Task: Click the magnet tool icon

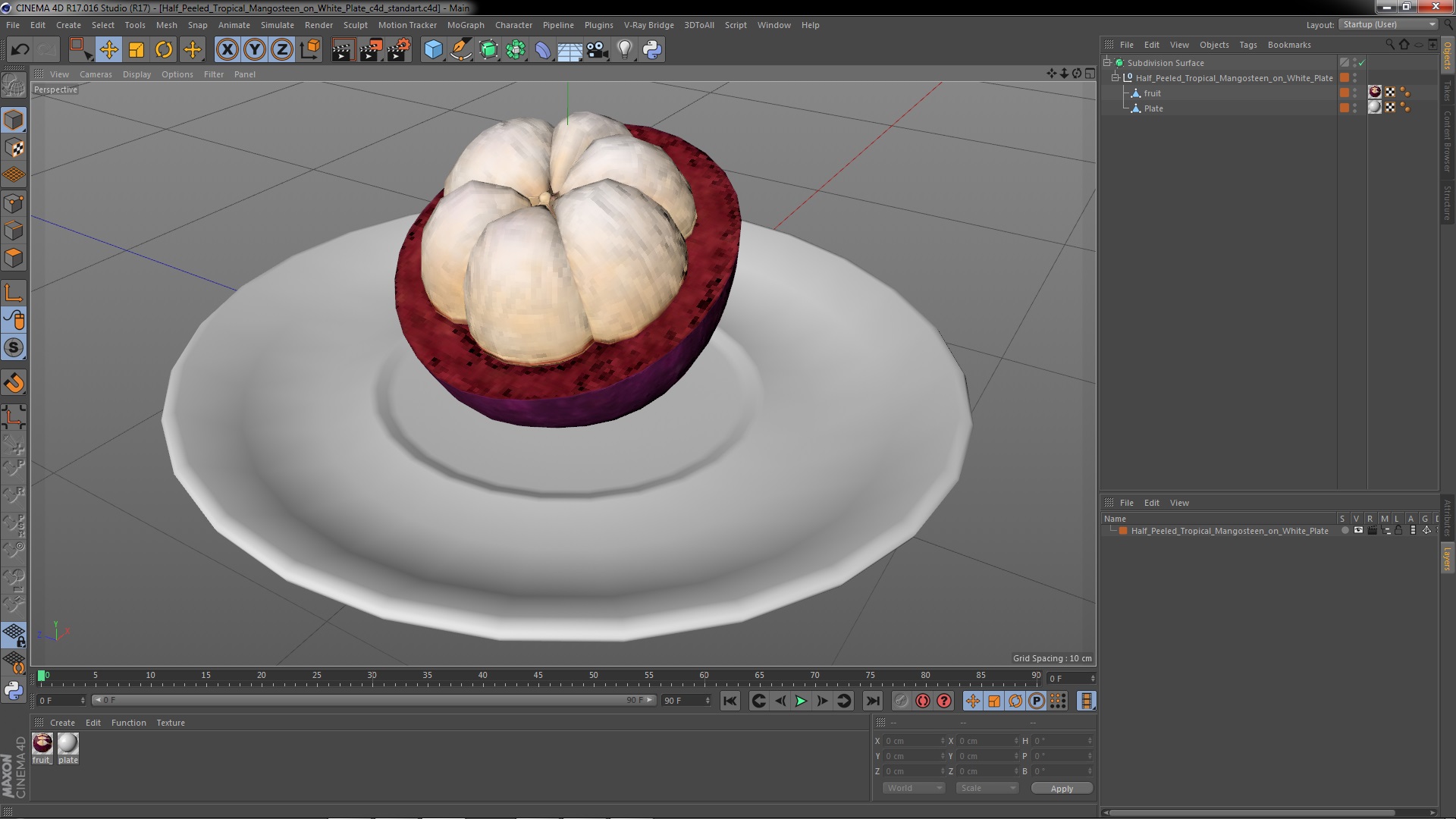Action: [14, 383]
